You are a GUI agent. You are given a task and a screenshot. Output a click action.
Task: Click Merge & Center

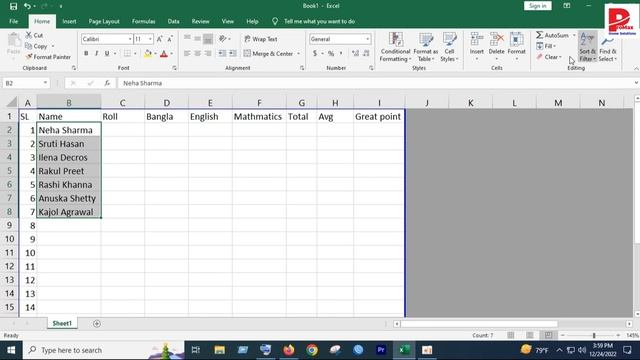269,53
